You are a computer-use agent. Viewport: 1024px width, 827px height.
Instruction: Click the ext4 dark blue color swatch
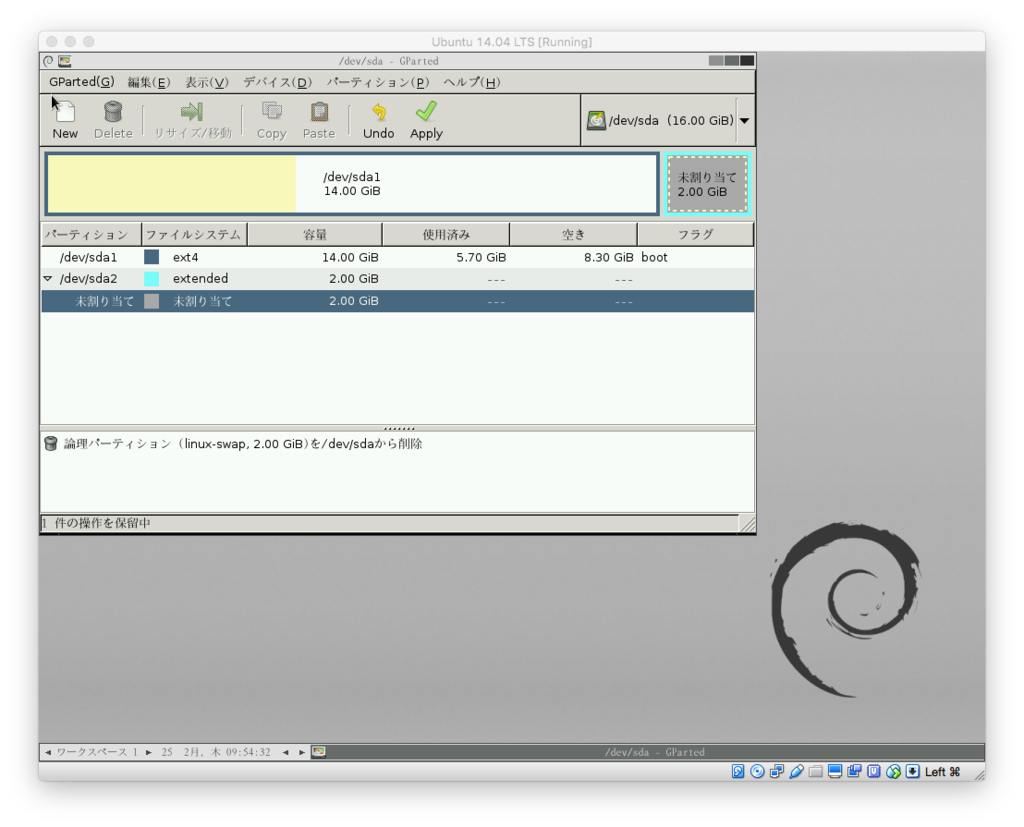pos(152,257)
